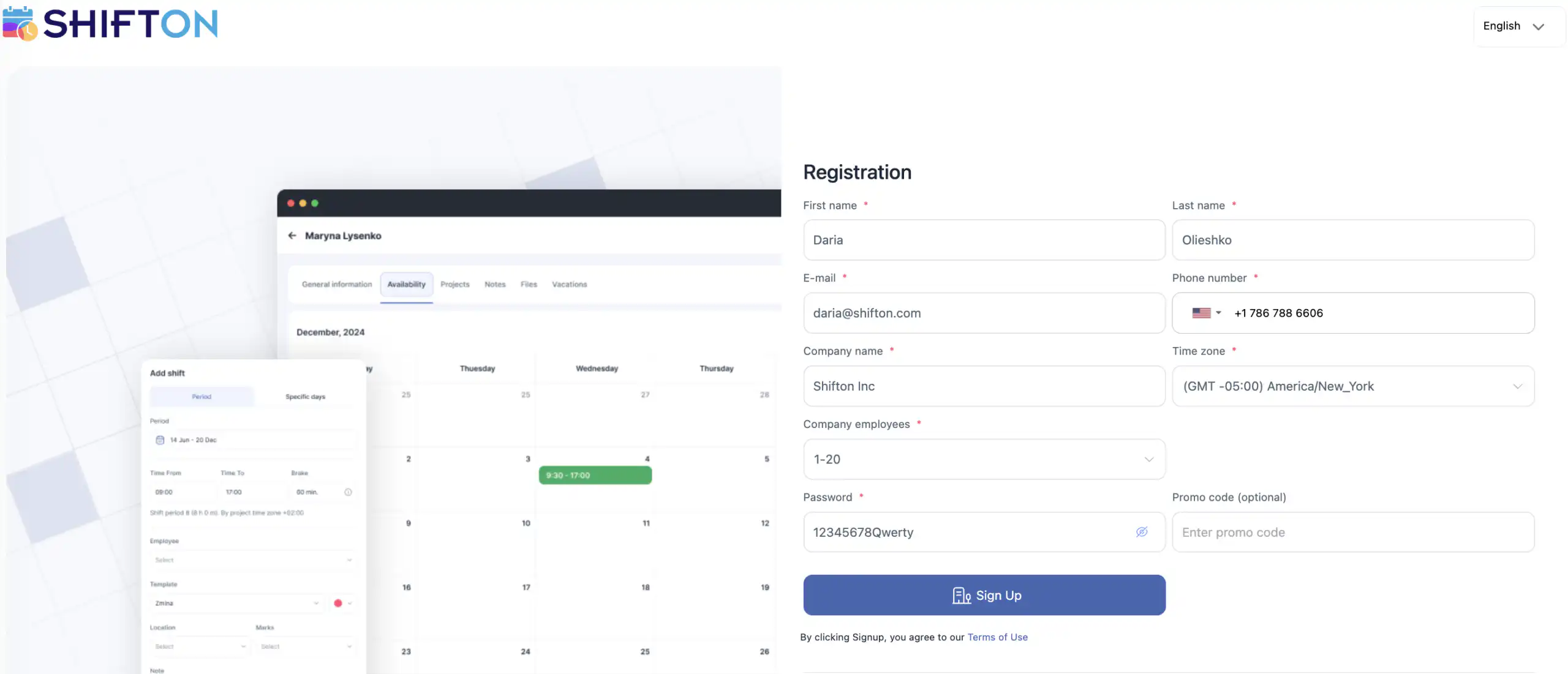Screen dimensions: 1568x674
Task: Switch Add shift mode to Specific days
Action: click(x=306, y=396)
